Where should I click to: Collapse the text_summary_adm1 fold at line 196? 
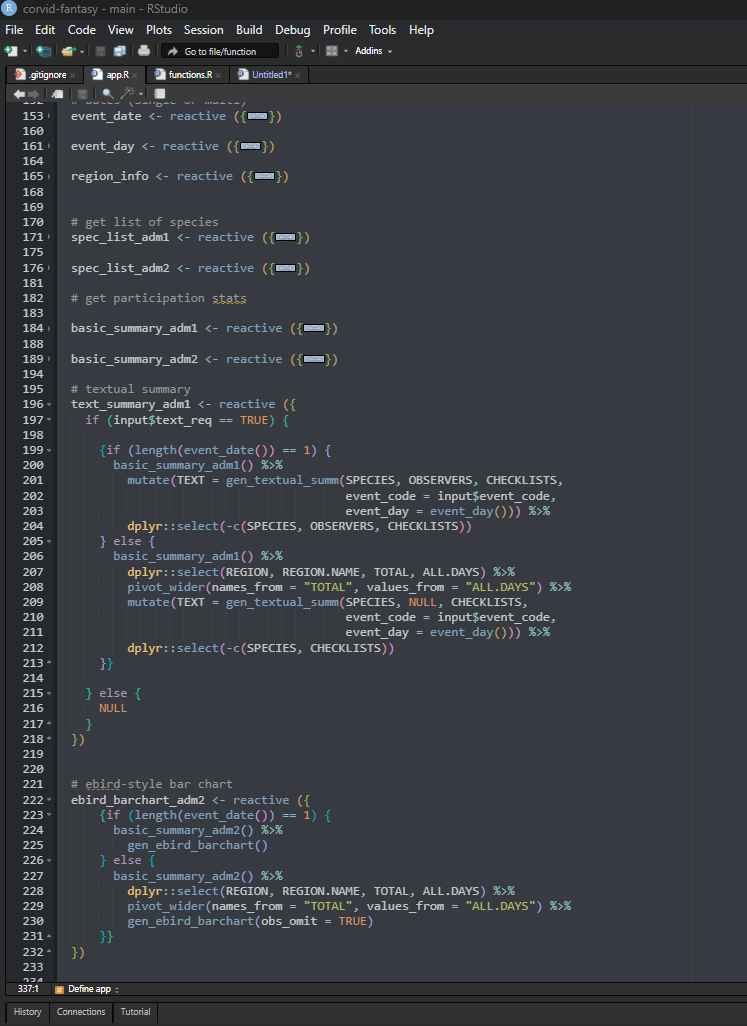(50, 404)
